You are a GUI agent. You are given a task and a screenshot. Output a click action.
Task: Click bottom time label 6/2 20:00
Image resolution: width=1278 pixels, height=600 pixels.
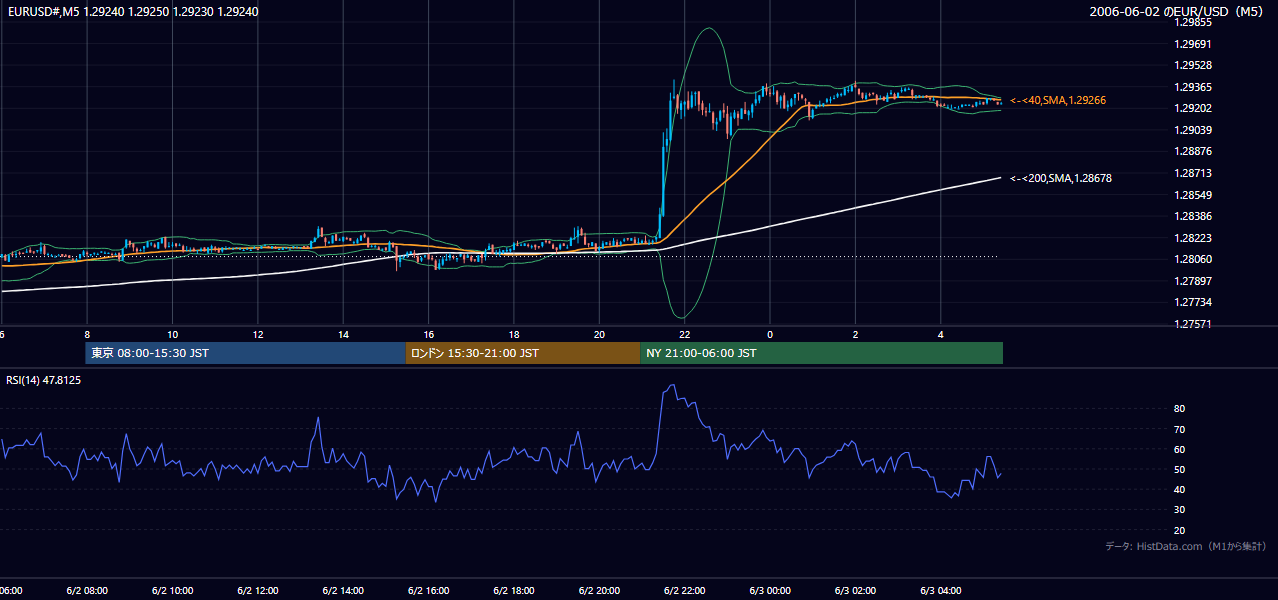(599, 591)
